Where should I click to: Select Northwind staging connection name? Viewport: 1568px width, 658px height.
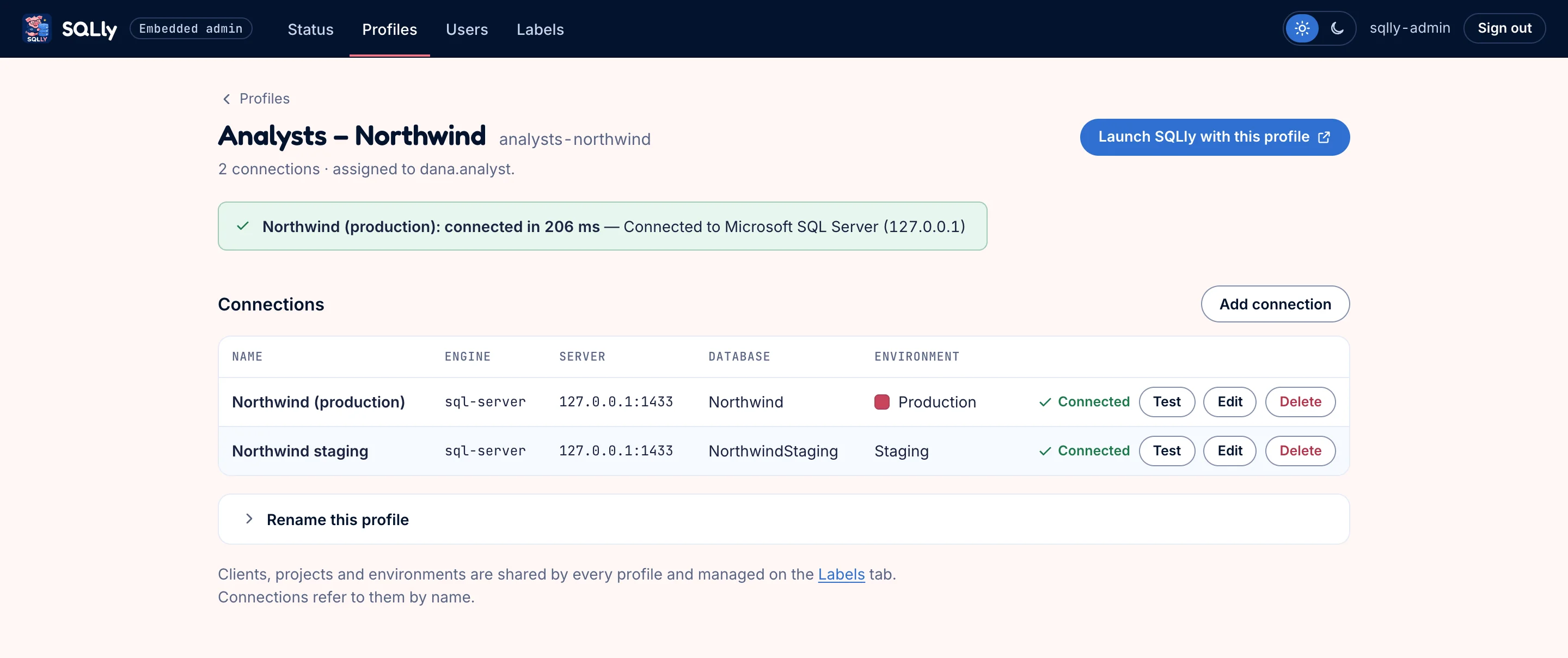(300, 451)
